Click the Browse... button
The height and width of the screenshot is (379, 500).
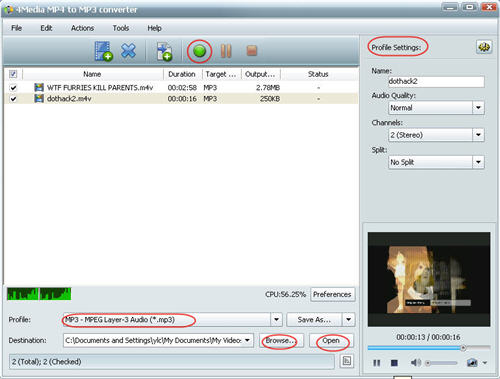point(281,341)
